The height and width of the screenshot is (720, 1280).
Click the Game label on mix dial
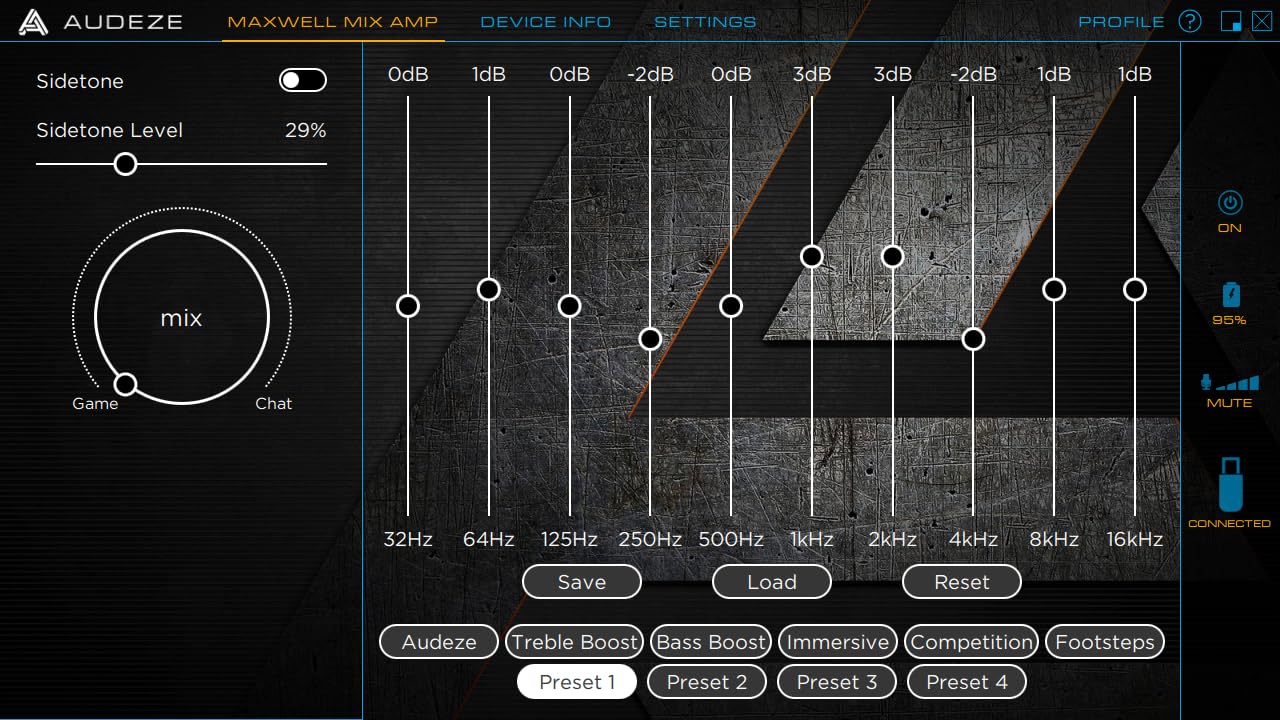click(95, 404)
